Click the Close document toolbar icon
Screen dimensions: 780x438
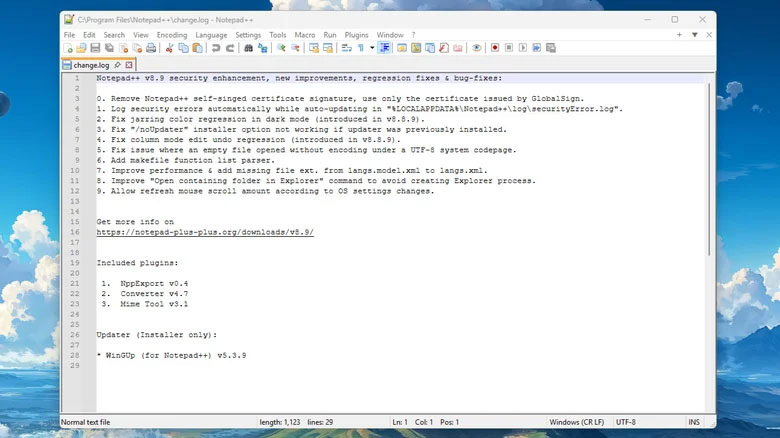123,48
